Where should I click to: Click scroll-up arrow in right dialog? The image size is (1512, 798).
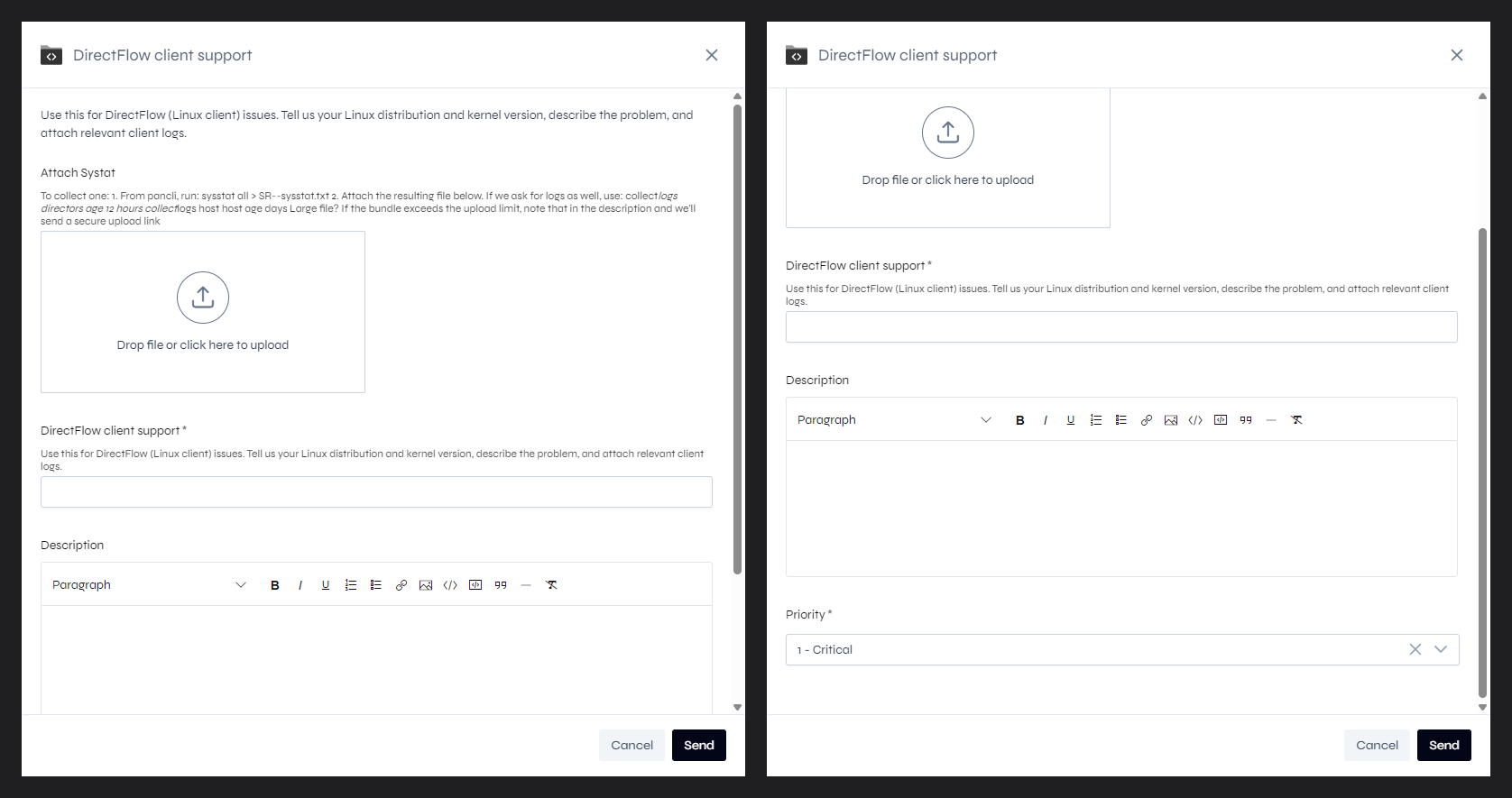click(1482, 96)
